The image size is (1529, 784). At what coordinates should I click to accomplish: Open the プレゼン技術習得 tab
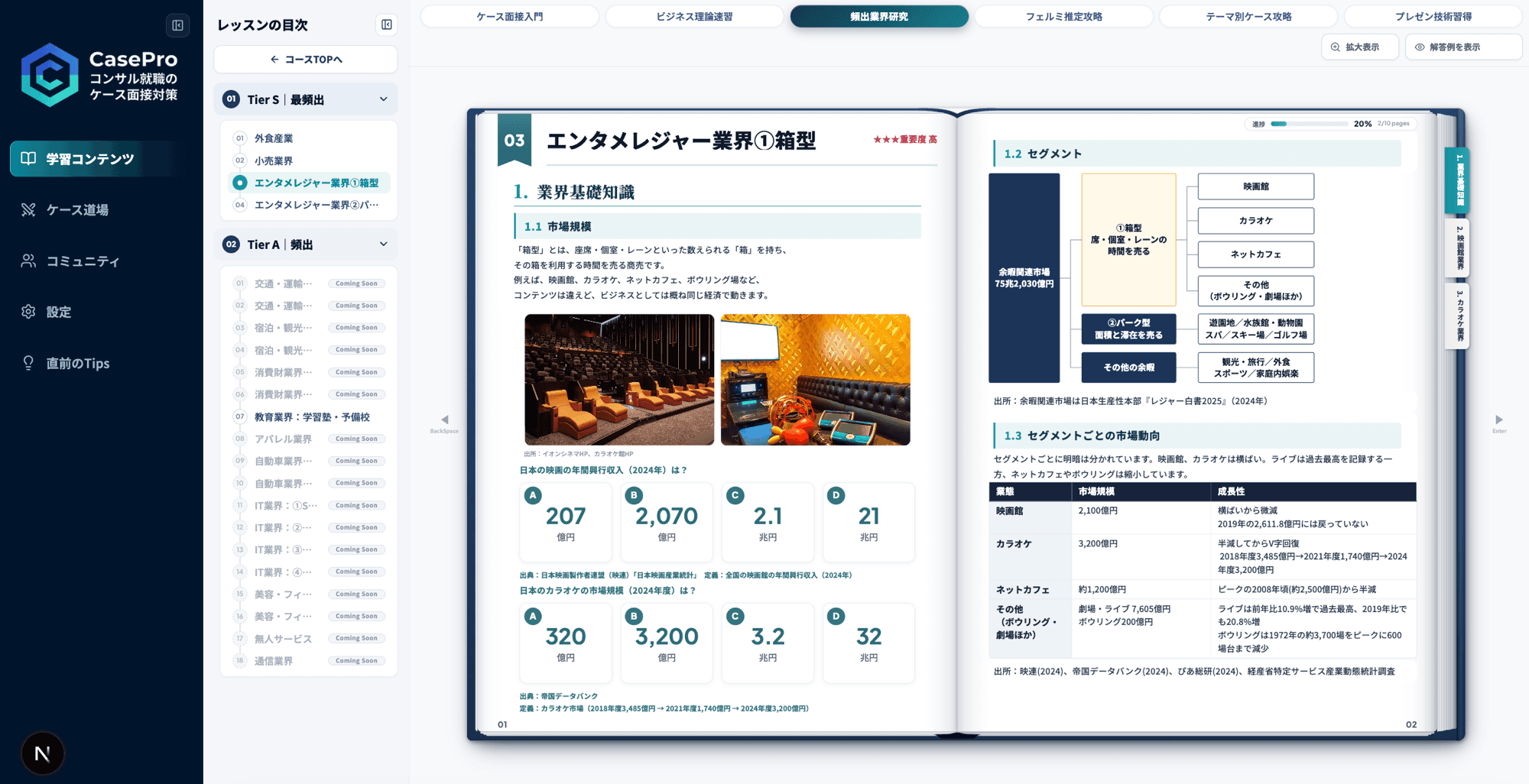point(1433,16)
